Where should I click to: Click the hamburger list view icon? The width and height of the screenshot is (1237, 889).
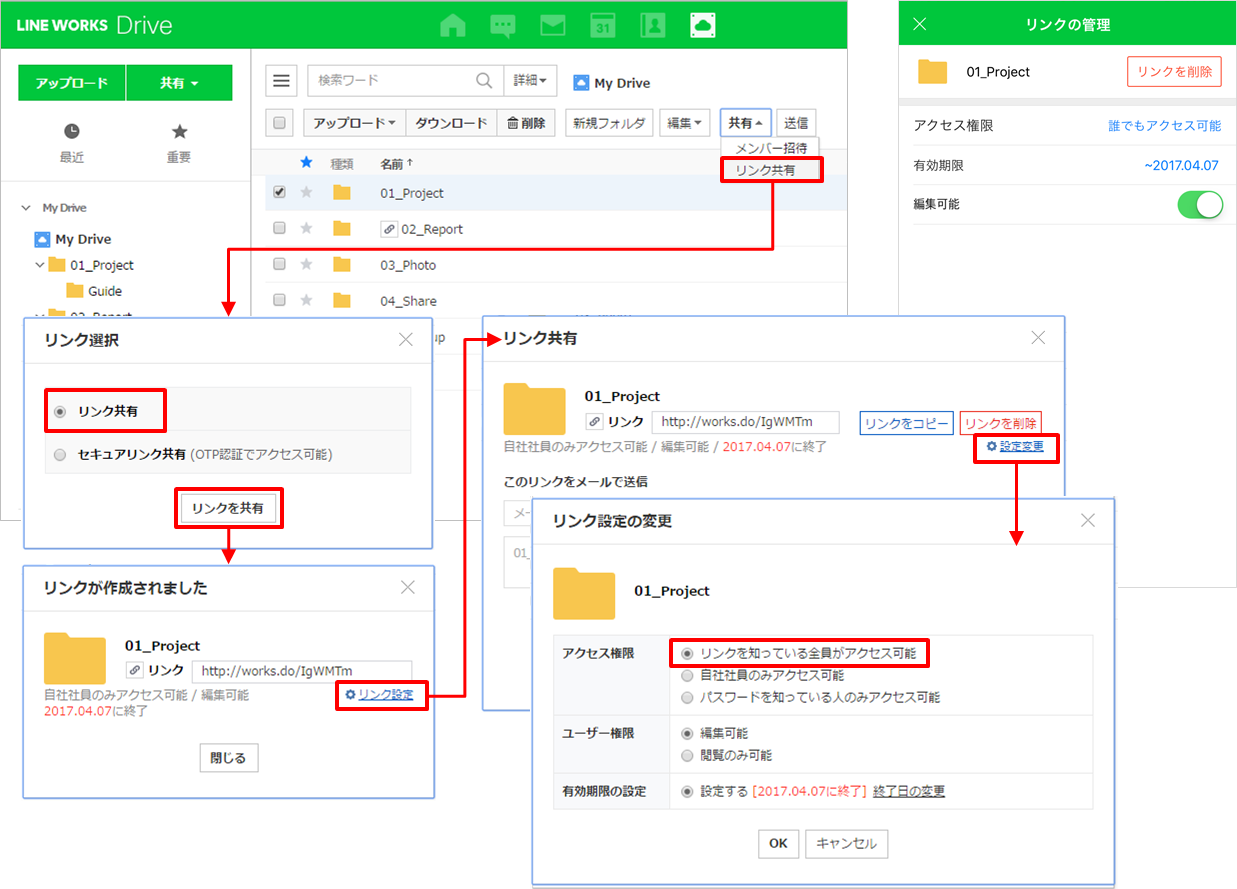(x=282, y=81)
